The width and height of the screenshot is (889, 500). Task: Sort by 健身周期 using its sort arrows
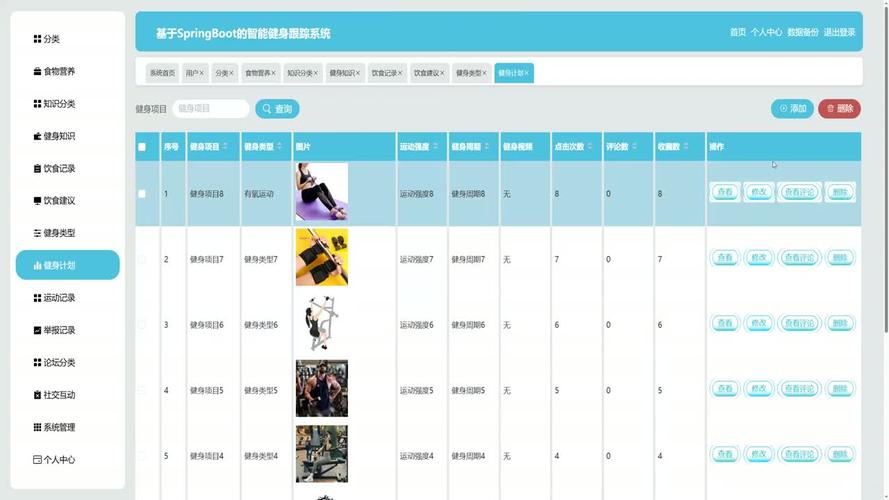click(x=487, y=146)
